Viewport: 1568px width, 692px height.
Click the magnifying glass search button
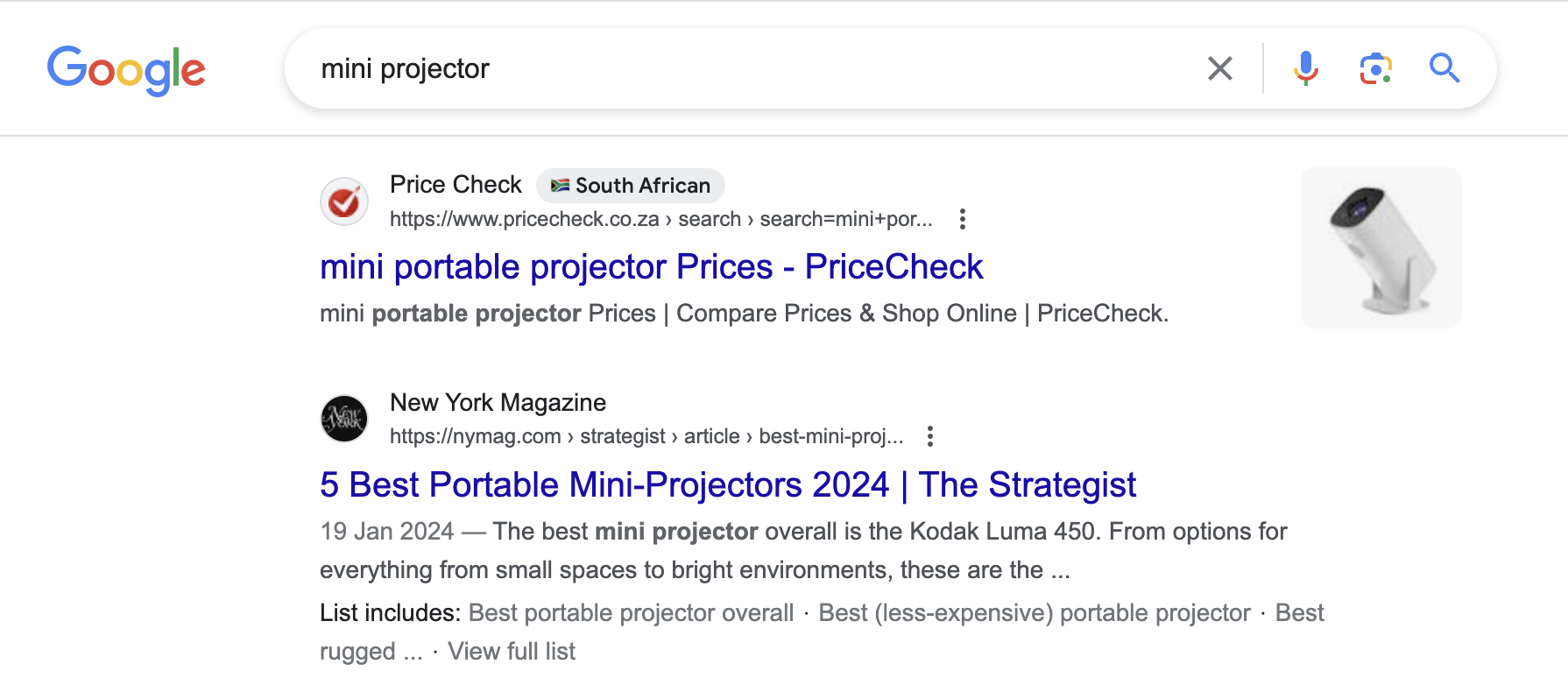coord(1444,68)
